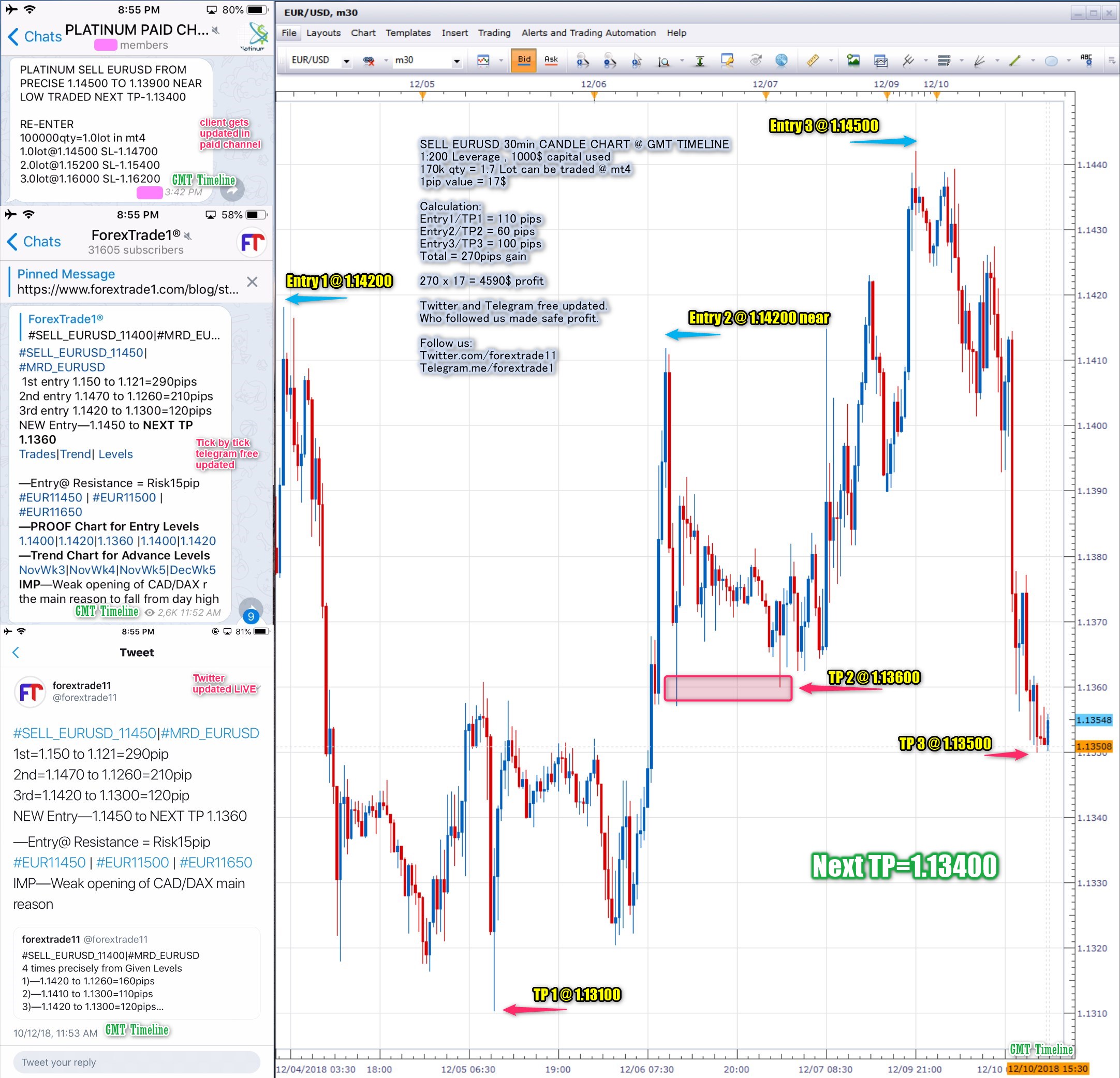
Task: Dismiss the pinned message with X
Action: tap(252, 282)
